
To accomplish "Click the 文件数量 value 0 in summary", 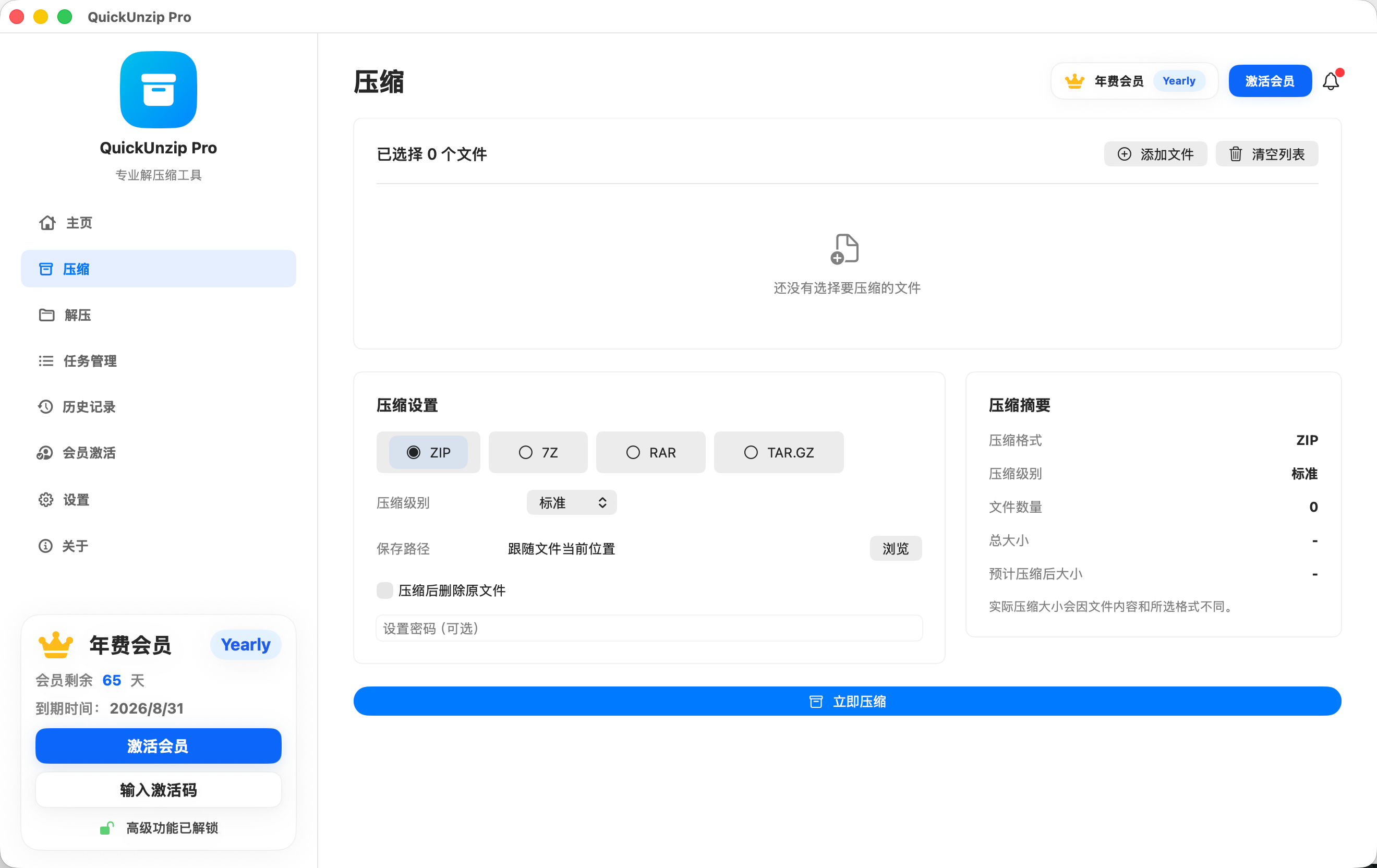I will pyautogui.click(x=1313, y=507).
